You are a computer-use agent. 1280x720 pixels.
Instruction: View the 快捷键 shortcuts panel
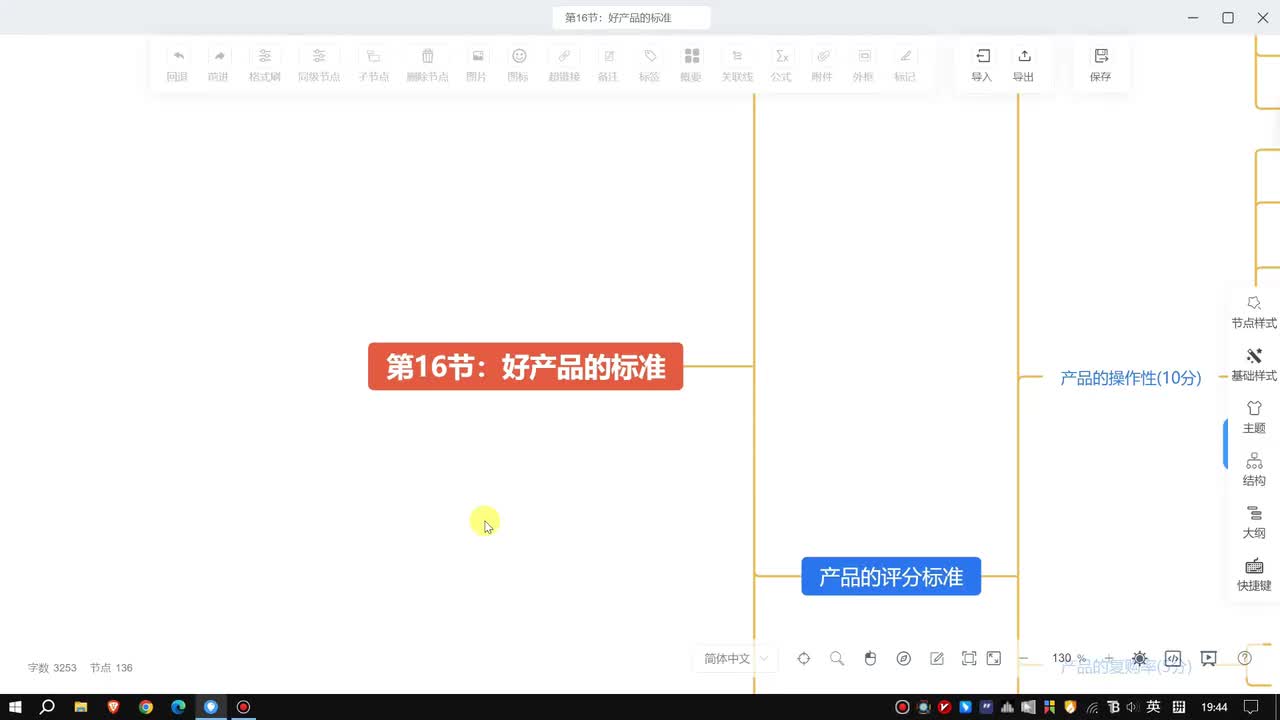pyautogui.click(x=1254, y=575)
